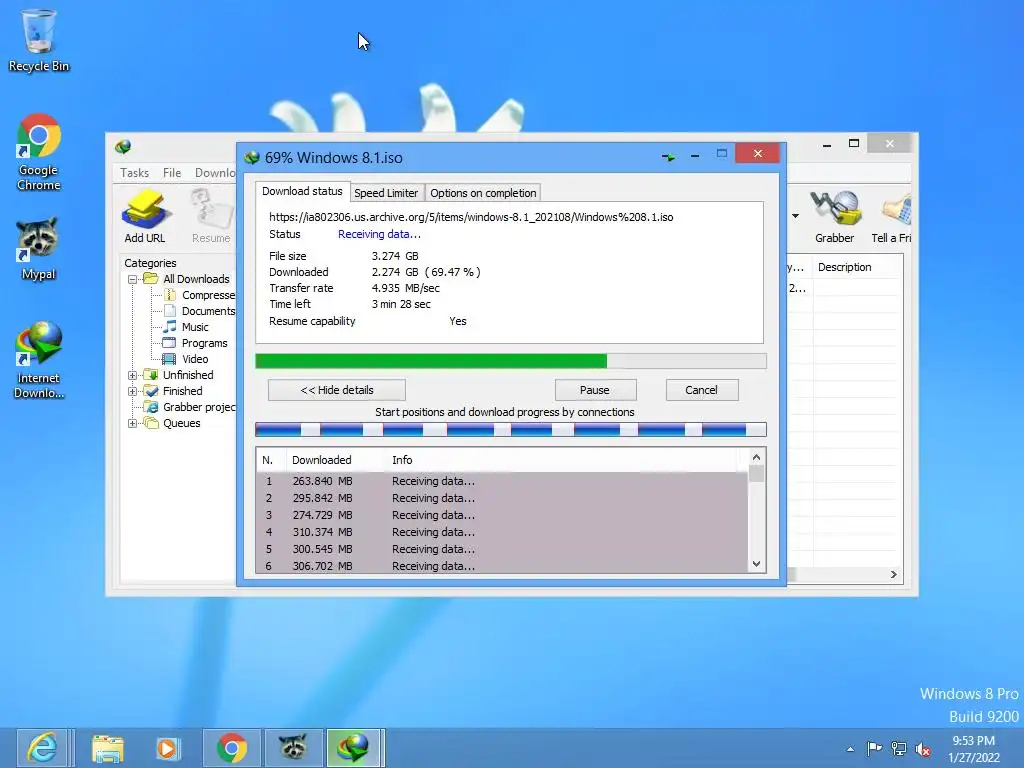
Task: Click the Receiving data status text
Action: click(379, 234)
